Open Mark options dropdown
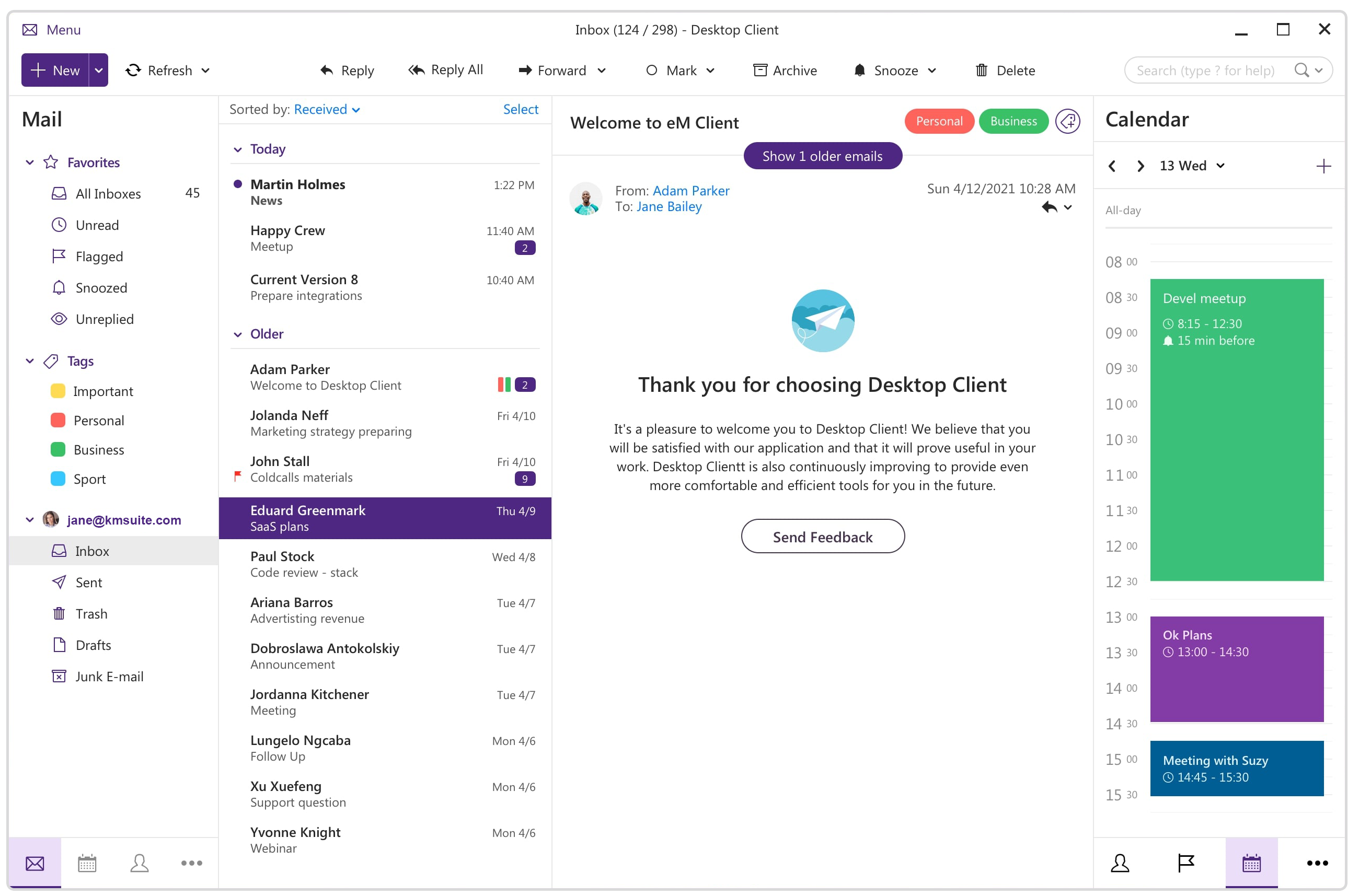Image resolution: width=1359 pixels, height=896 pixels. pos(711,71)
